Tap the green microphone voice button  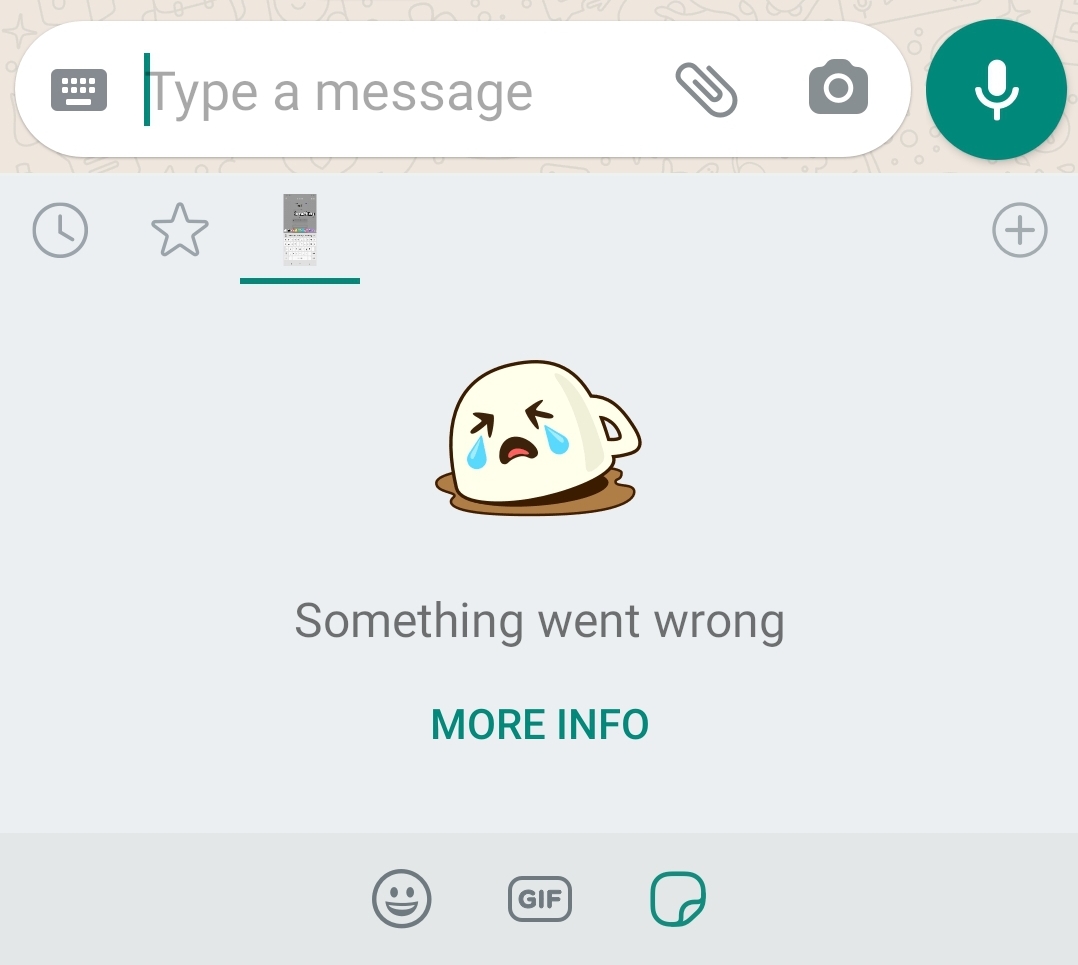996,89
